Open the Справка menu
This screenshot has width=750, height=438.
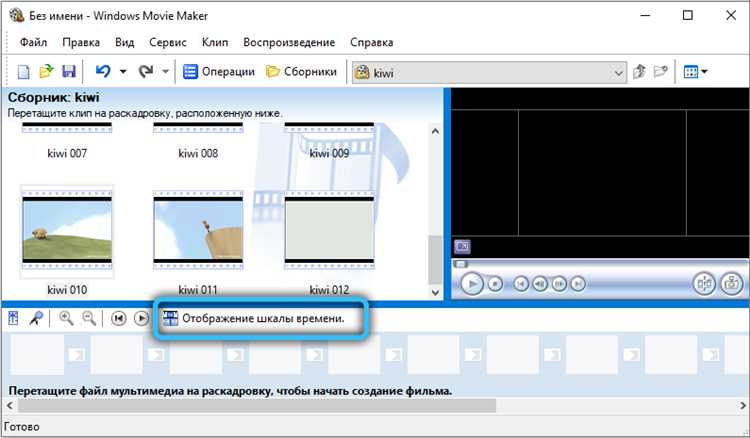pyautogui.click(x=372, y=43)
